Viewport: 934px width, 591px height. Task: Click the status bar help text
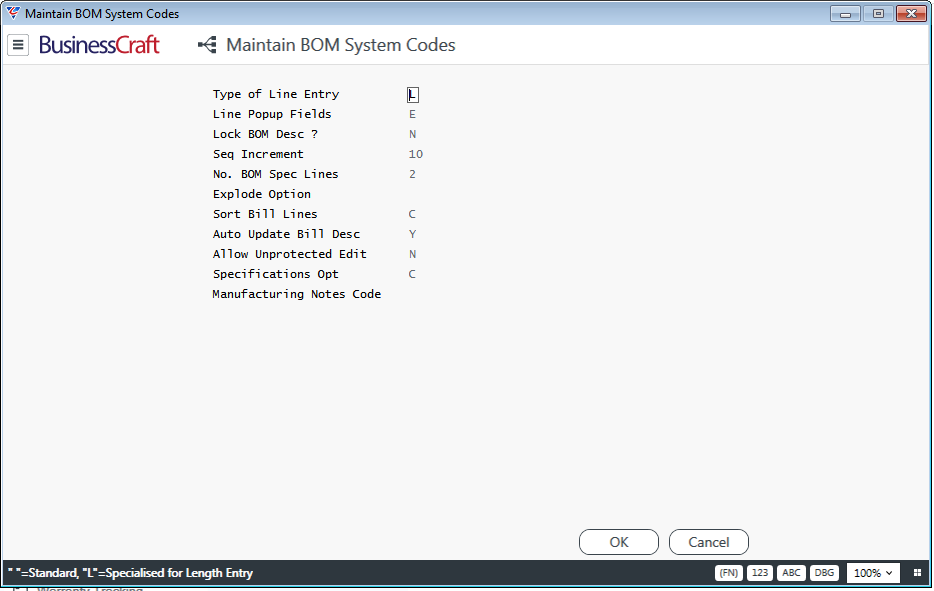pyautogui.click(x=130, y=573)
